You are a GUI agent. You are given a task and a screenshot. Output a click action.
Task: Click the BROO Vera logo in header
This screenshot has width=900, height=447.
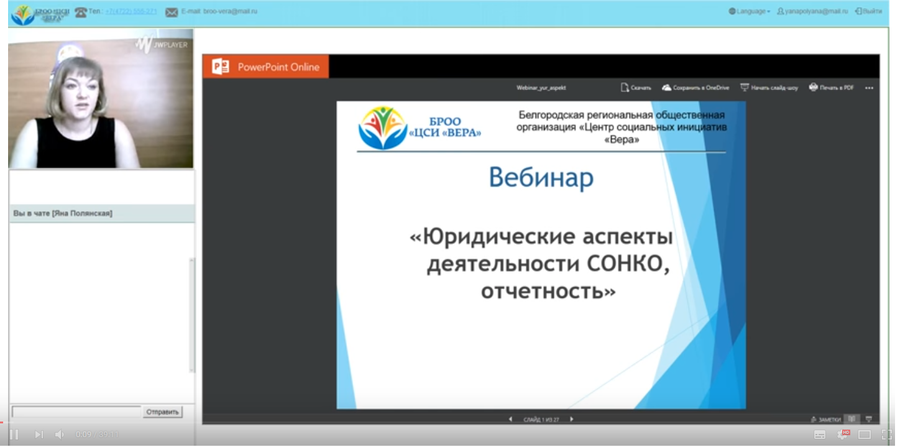40,14
